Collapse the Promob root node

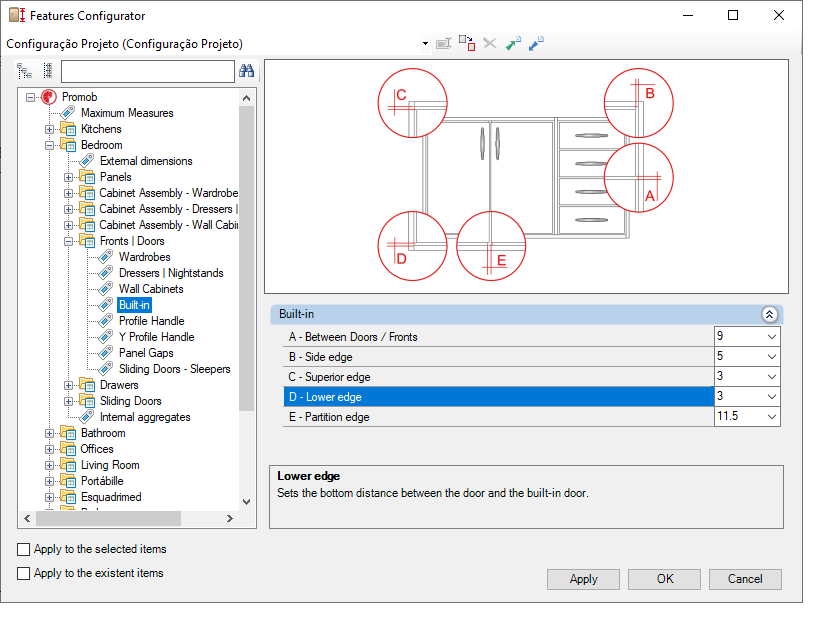click(x=30, y=97)
